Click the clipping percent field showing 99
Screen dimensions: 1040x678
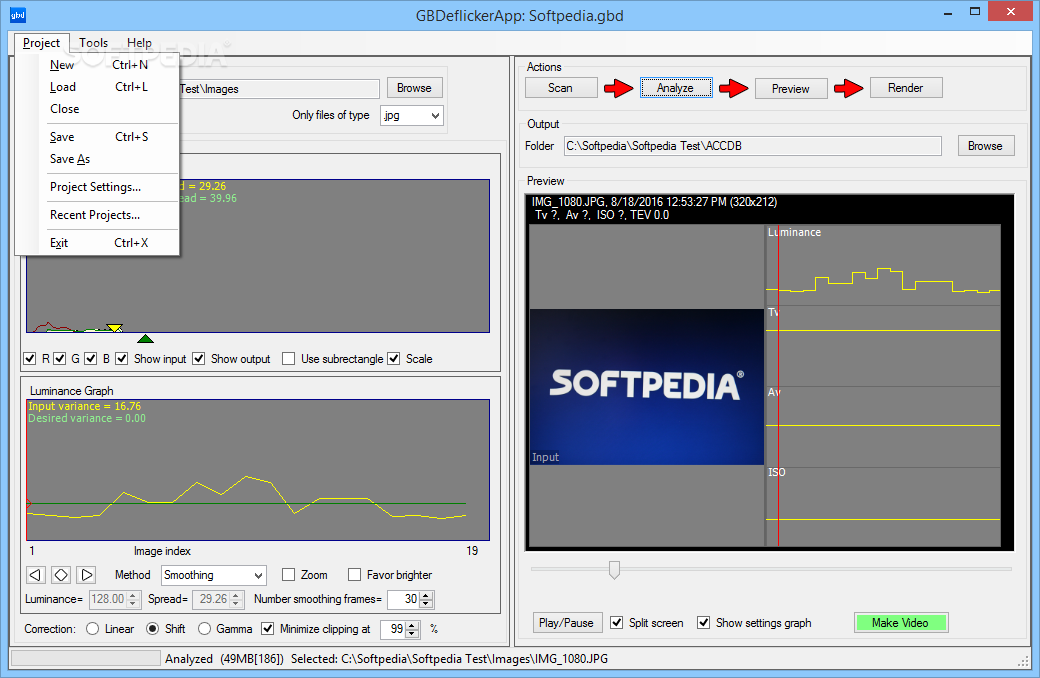394,628
